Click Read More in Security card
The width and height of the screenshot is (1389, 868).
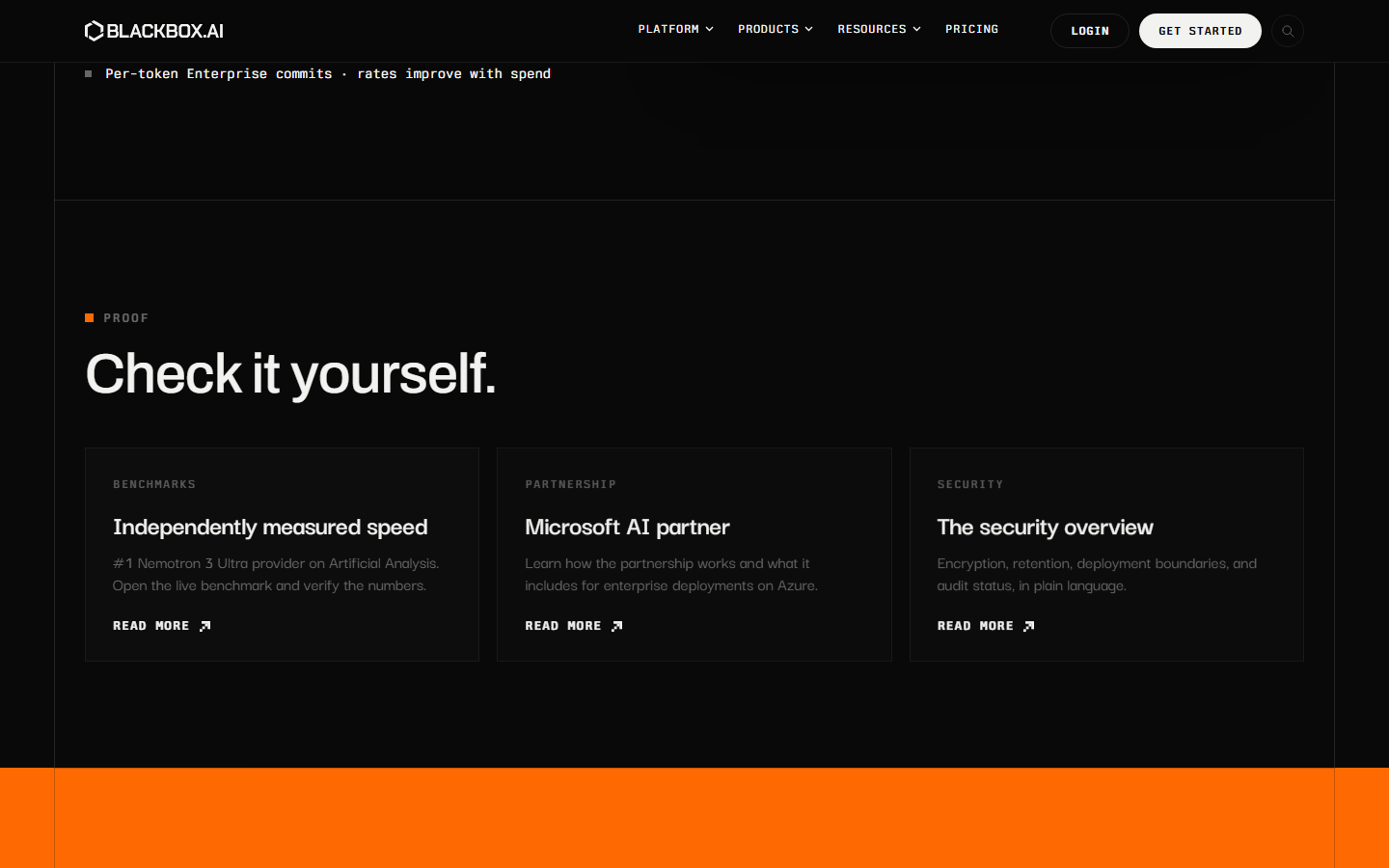[x=975, y=626]
